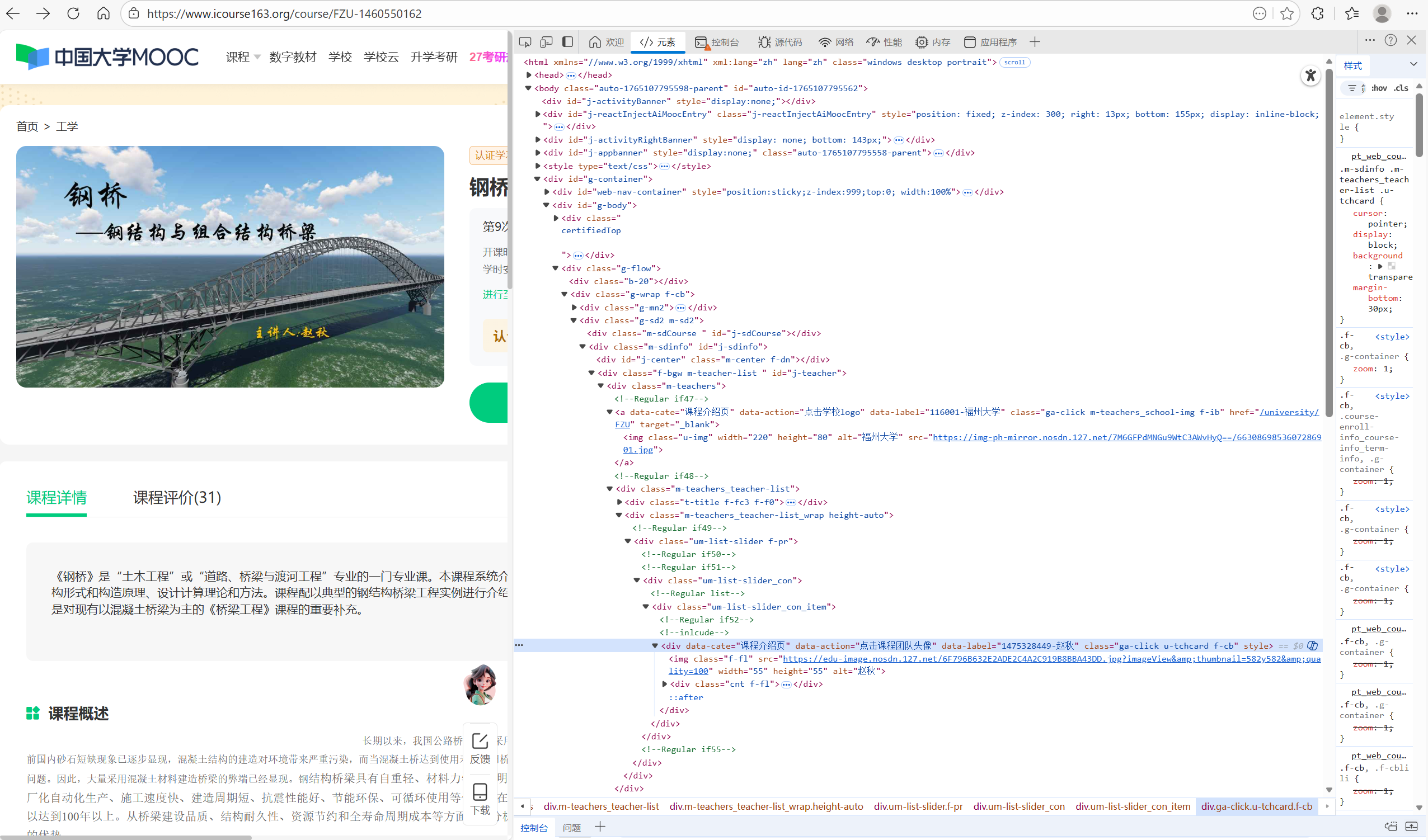This screenshot has width=1428, height=840.
Task: Click the accessibility floating button
Action: point(1310,75)
